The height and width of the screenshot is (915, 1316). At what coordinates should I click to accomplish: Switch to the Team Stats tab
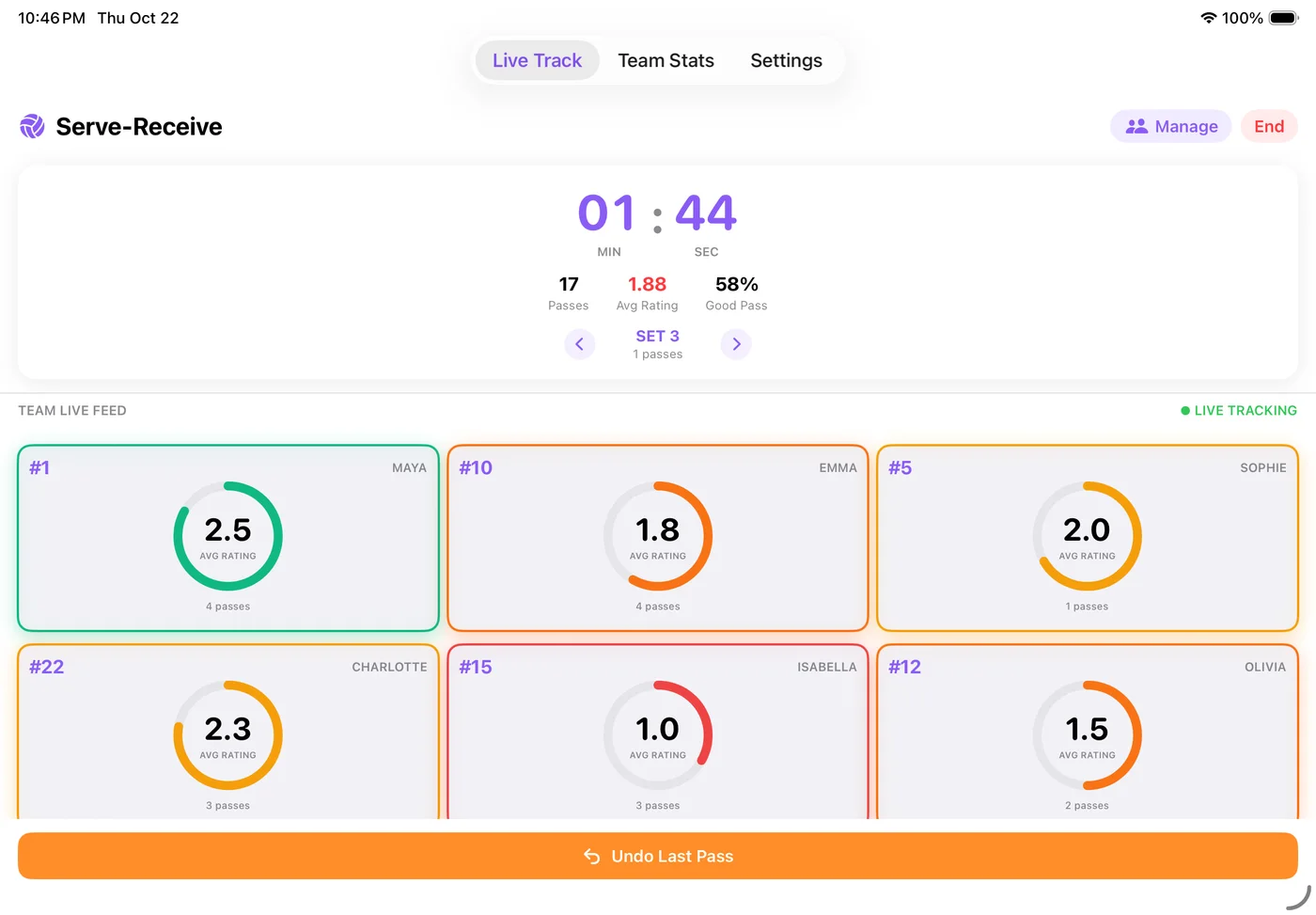point(666,60)
